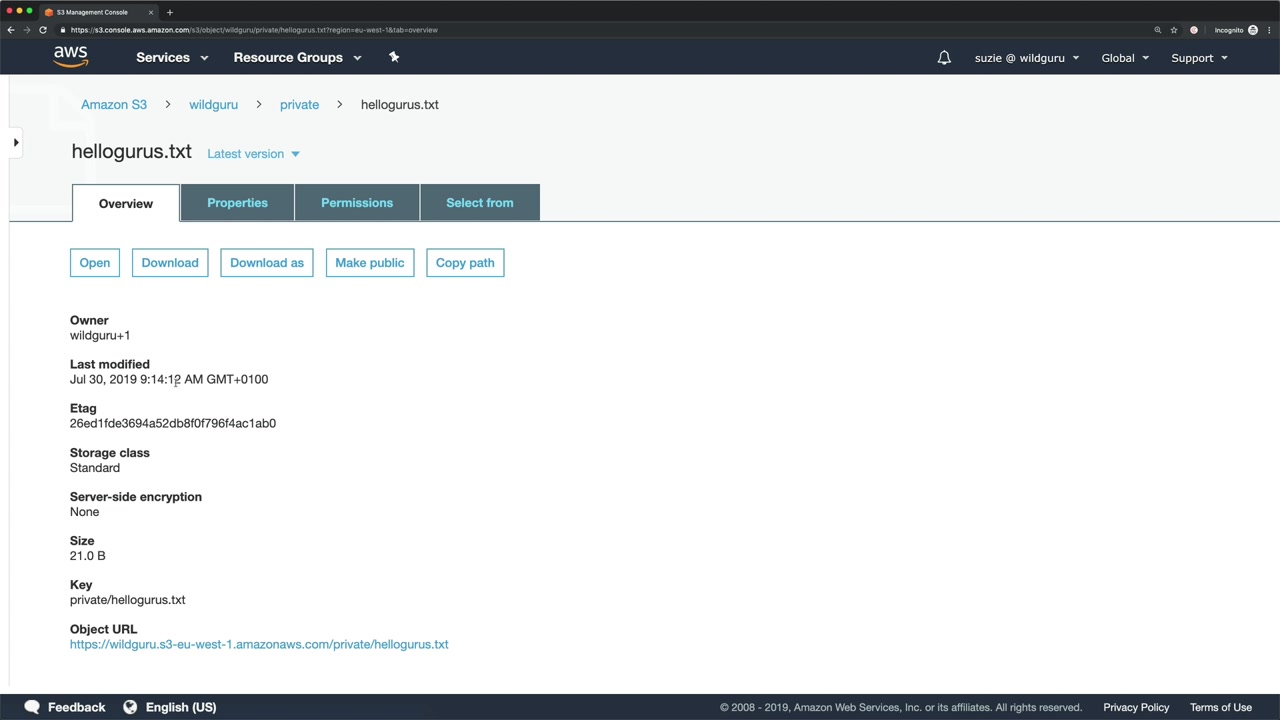
Task: Click the zoom magnifier icon in address bar
Action: 1158,30
